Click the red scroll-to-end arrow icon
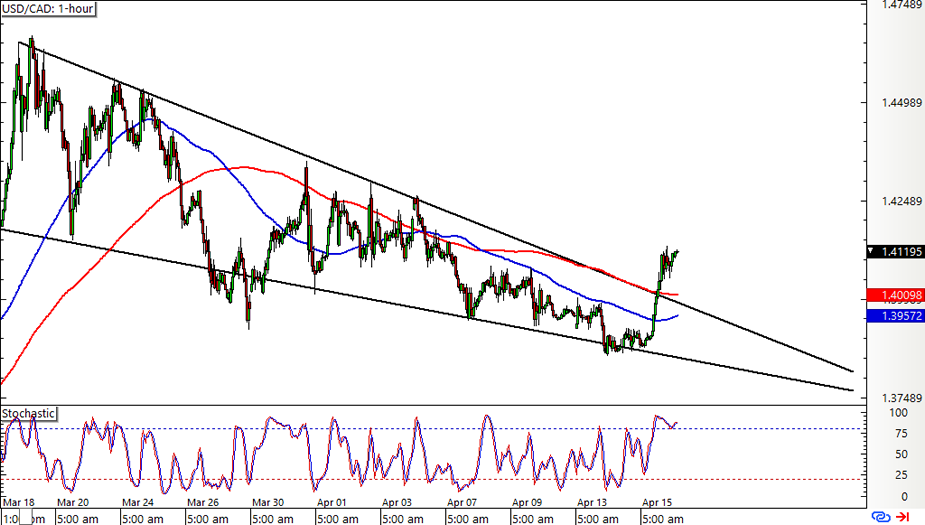Image resolution: width=925 pixels, height=525 pixels. click(x=903, y=517)
